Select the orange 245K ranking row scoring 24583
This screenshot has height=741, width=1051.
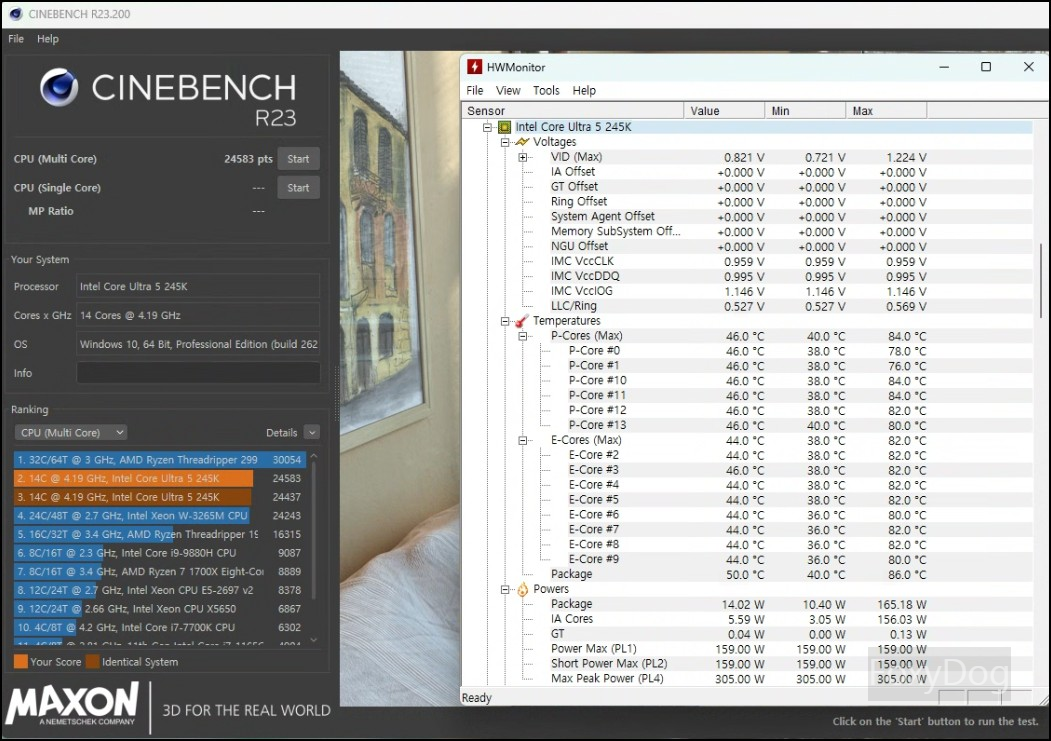click(x=160, y=478)
